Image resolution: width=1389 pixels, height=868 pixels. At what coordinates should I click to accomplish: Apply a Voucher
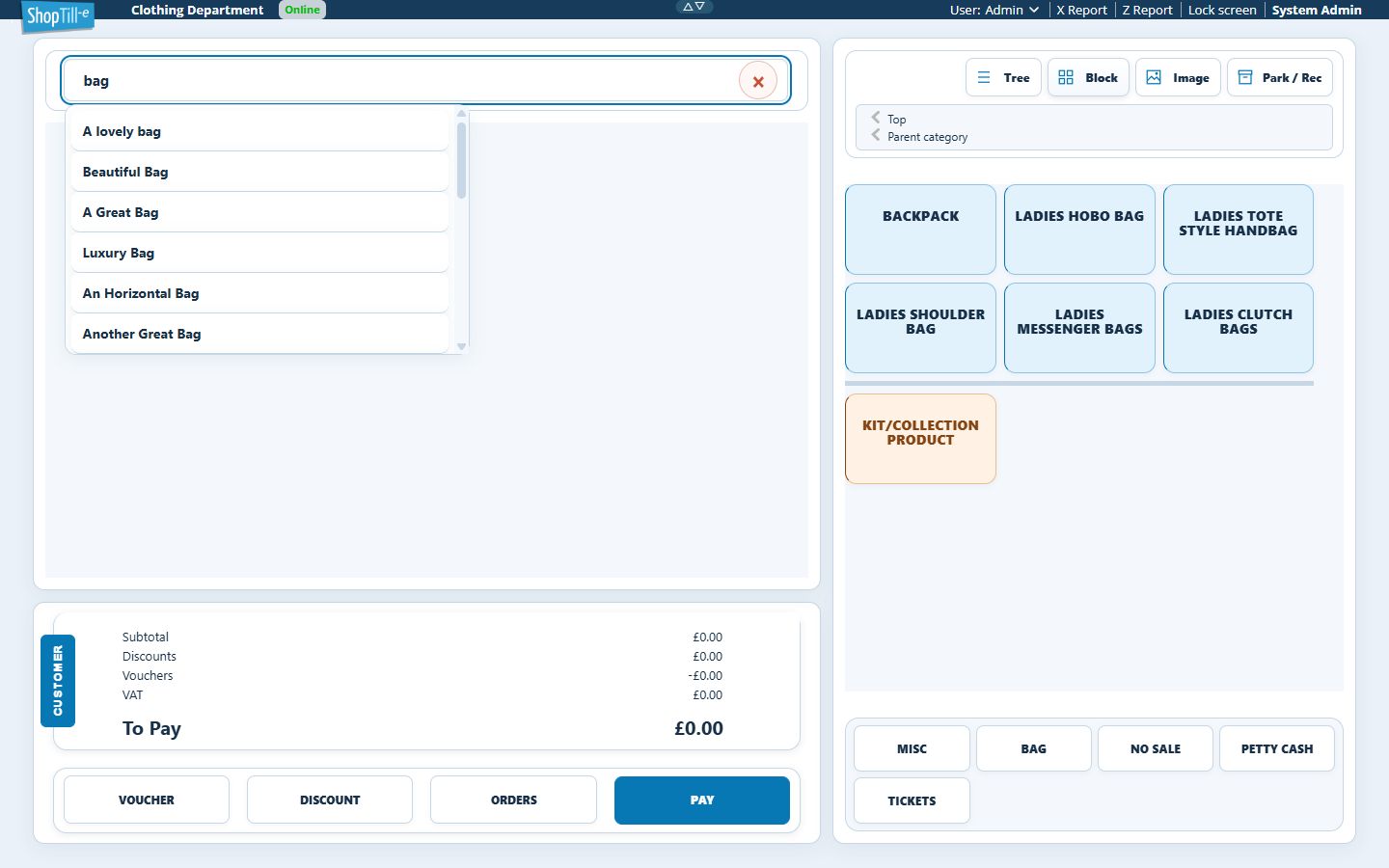pyautogui.click(x=147, y=800)
